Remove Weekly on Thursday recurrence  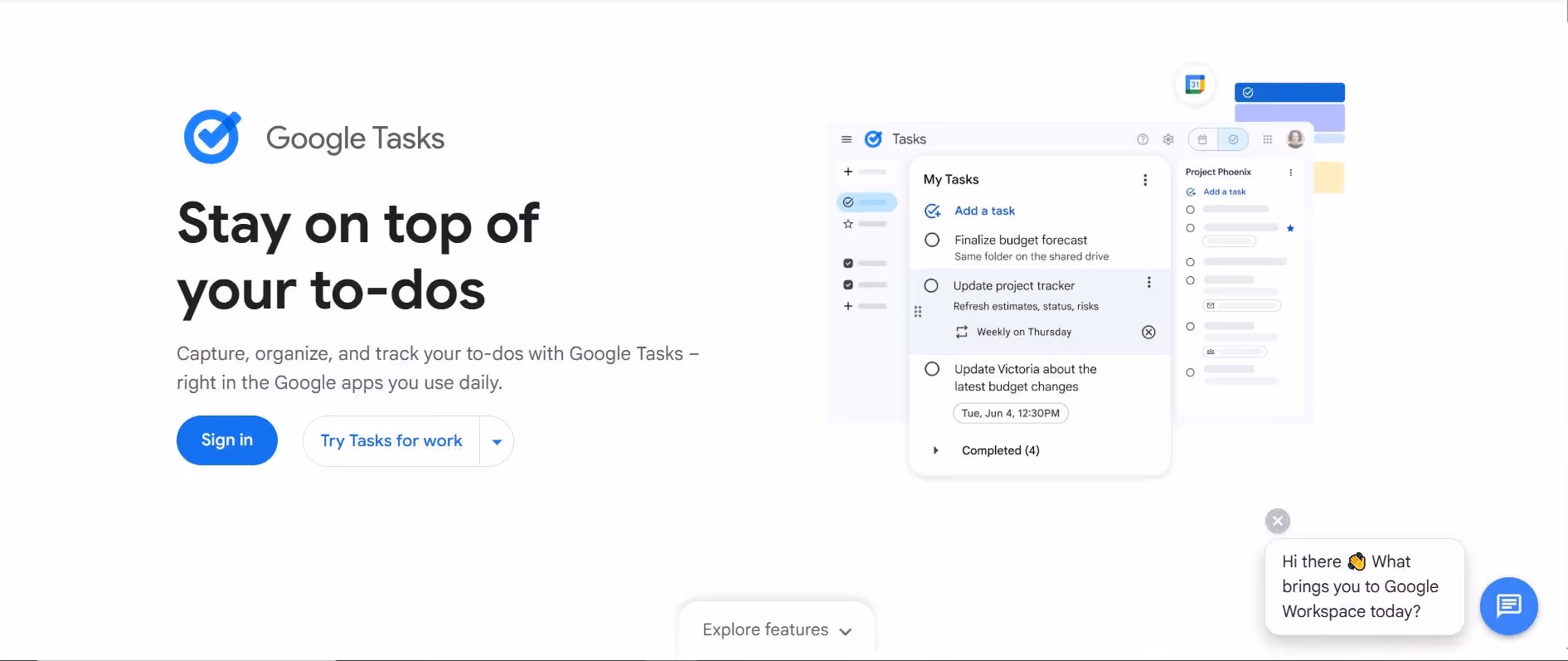[x=1148, y=332]
